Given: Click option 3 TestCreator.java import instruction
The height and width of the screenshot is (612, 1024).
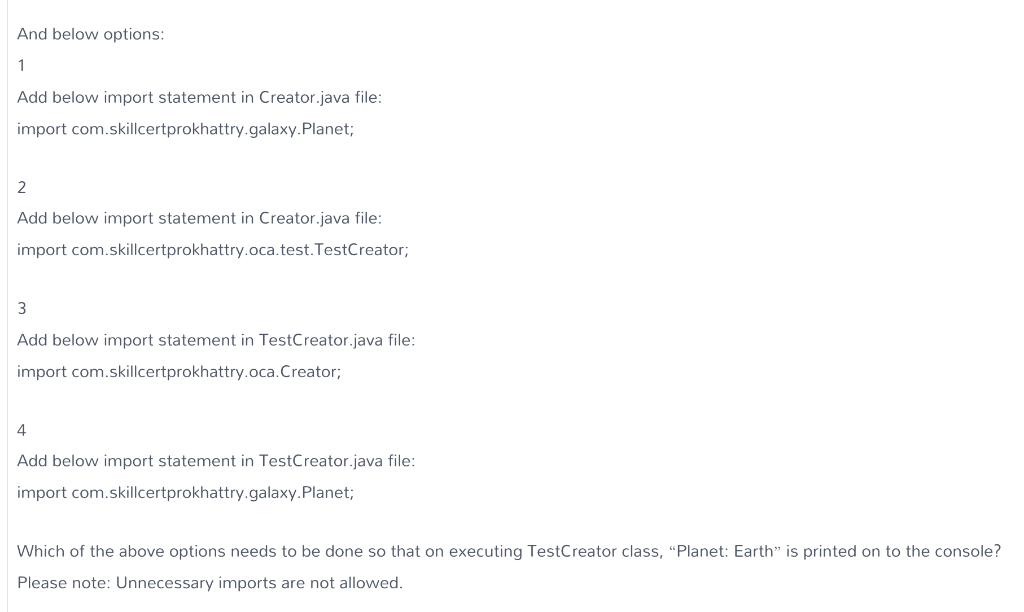Looking at the screenshot, I should point(216,340).
